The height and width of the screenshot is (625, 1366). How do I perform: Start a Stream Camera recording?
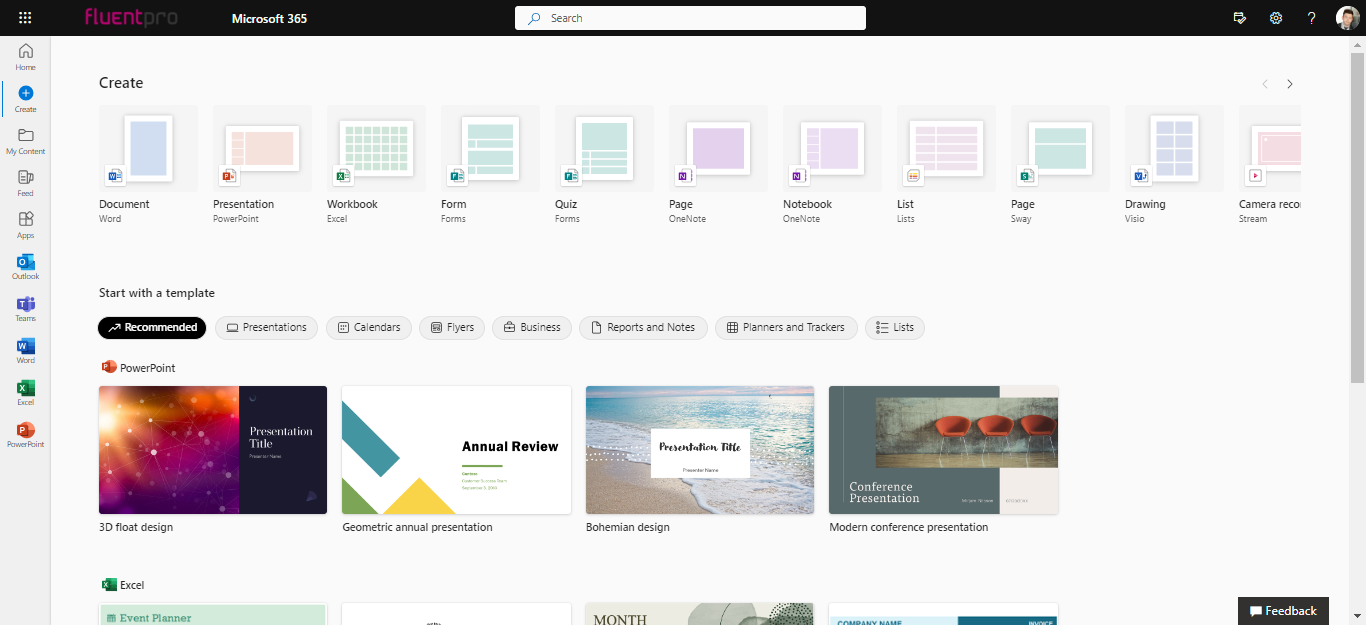click(x=1270, y=165)
